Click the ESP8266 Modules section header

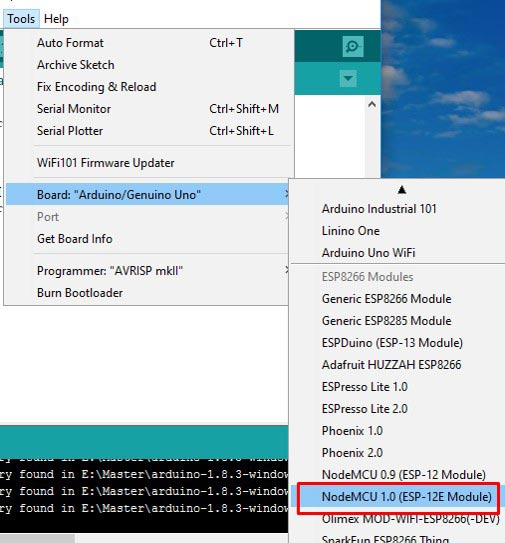[x=367, y=277]
